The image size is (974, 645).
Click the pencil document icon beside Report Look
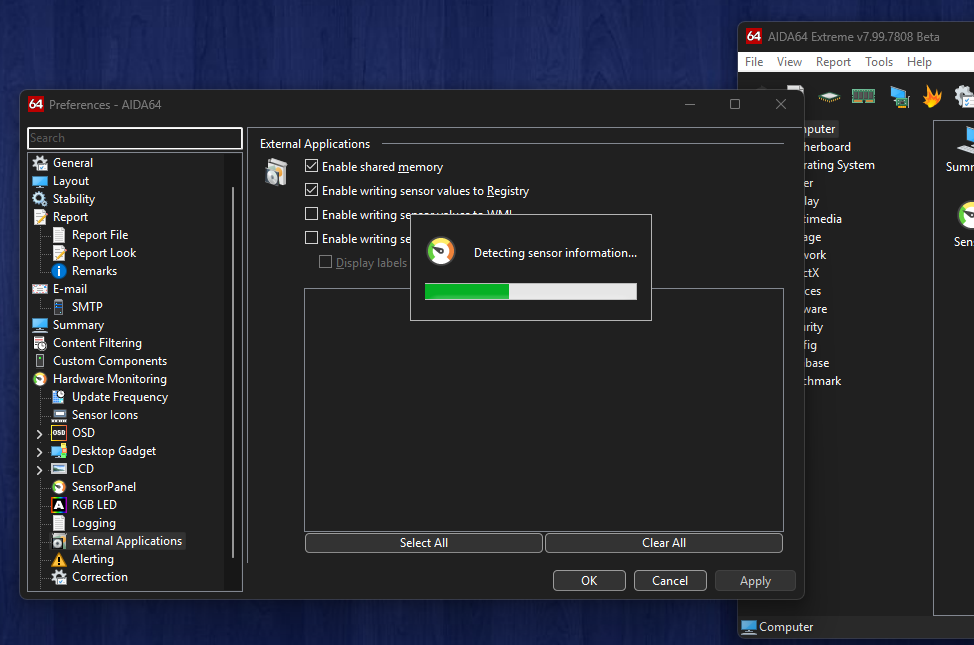click(x=59, y=253)
